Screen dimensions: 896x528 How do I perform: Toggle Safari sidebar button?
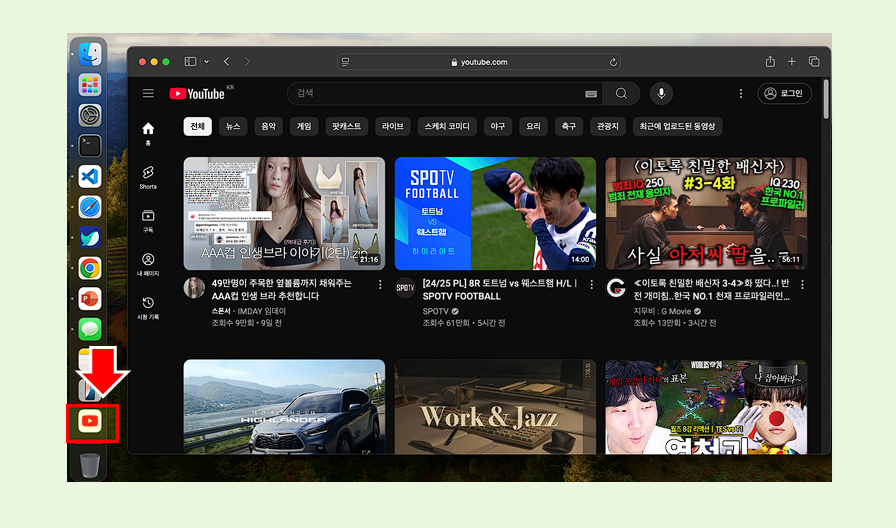190,62
